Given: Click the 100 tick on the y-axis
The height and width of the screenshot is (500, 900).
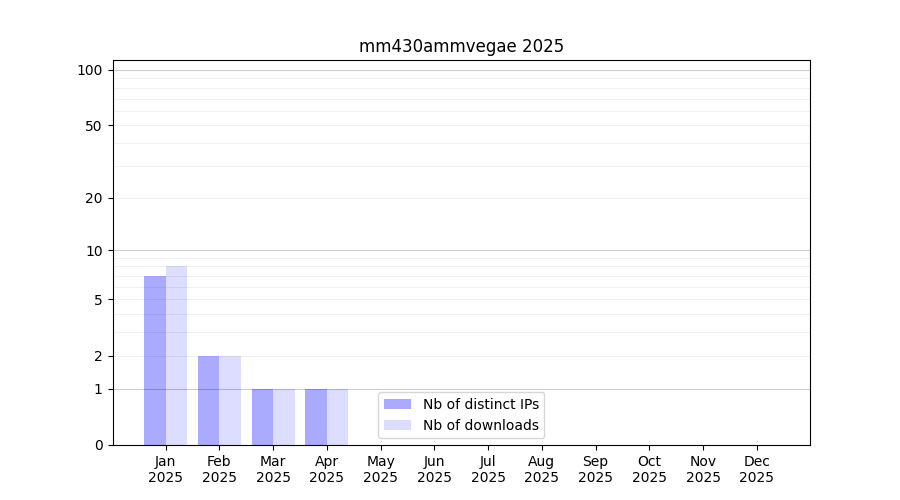Looking at the screenshot, I should point(90,70).
